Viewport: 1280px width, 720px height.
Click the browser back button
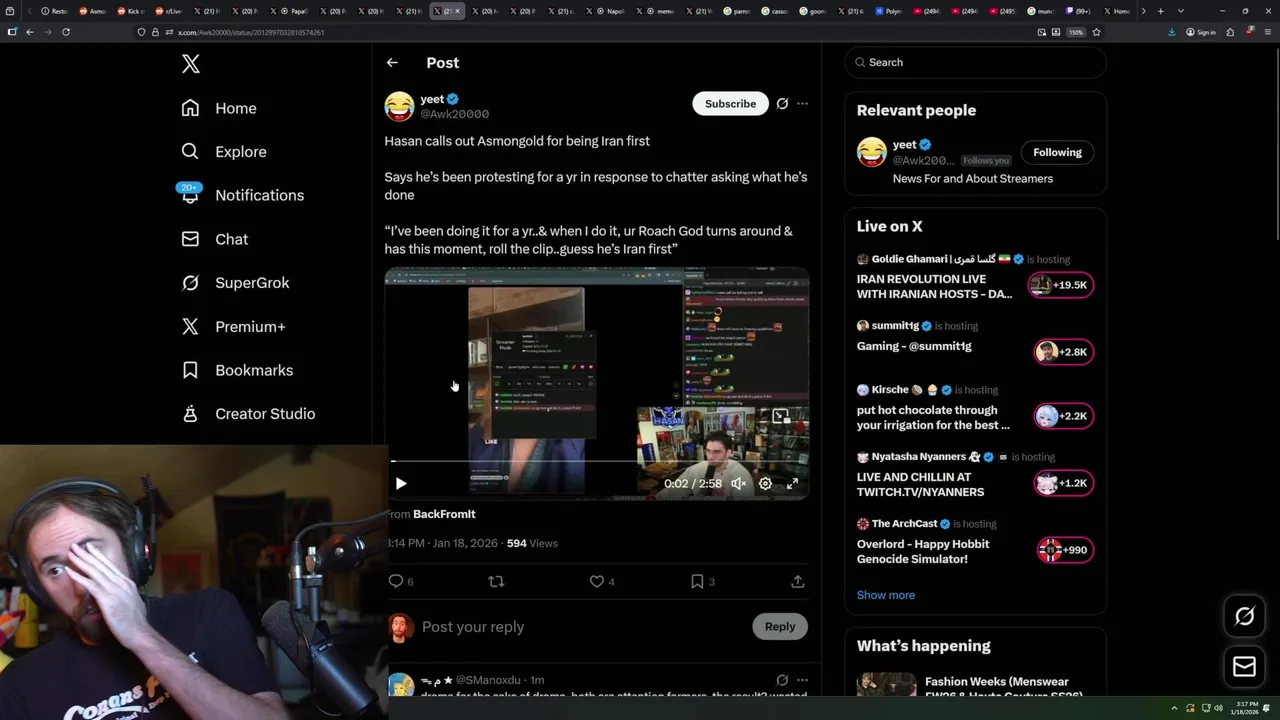30,32
